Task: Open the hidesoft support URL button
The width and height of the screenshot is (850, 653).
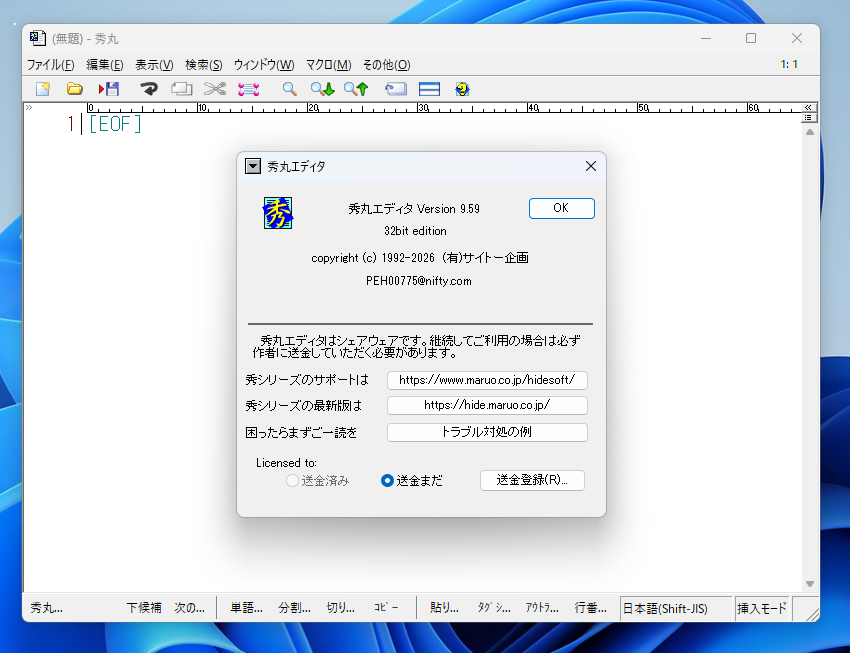Action: 487,380
